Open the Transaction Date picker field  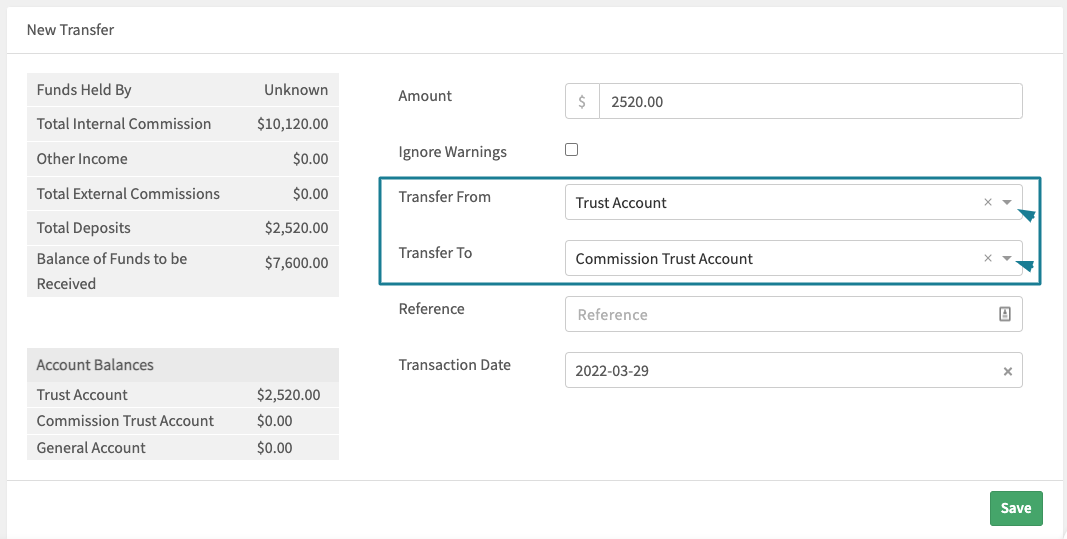click(793, 370)
